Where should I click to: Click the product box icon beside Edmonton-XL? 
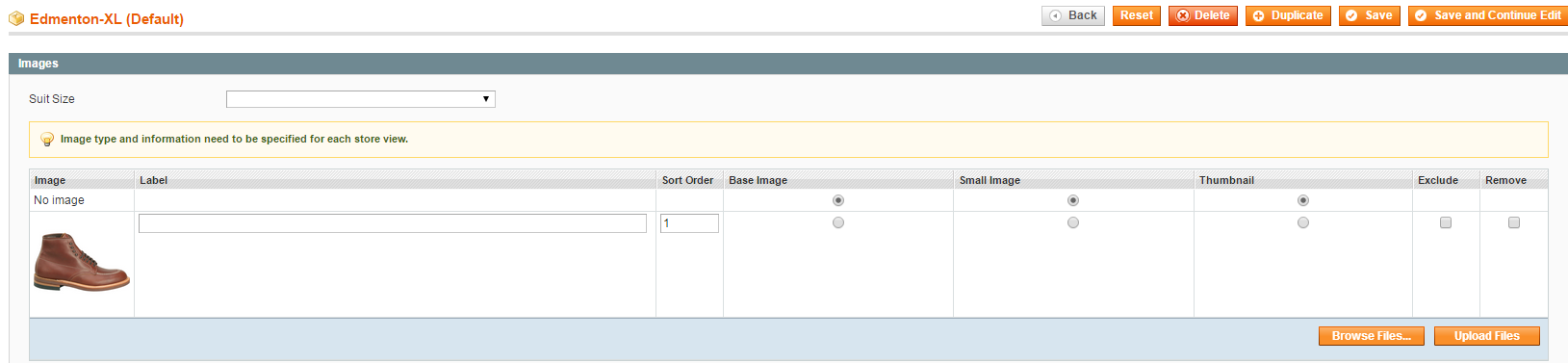coord(16,18)
